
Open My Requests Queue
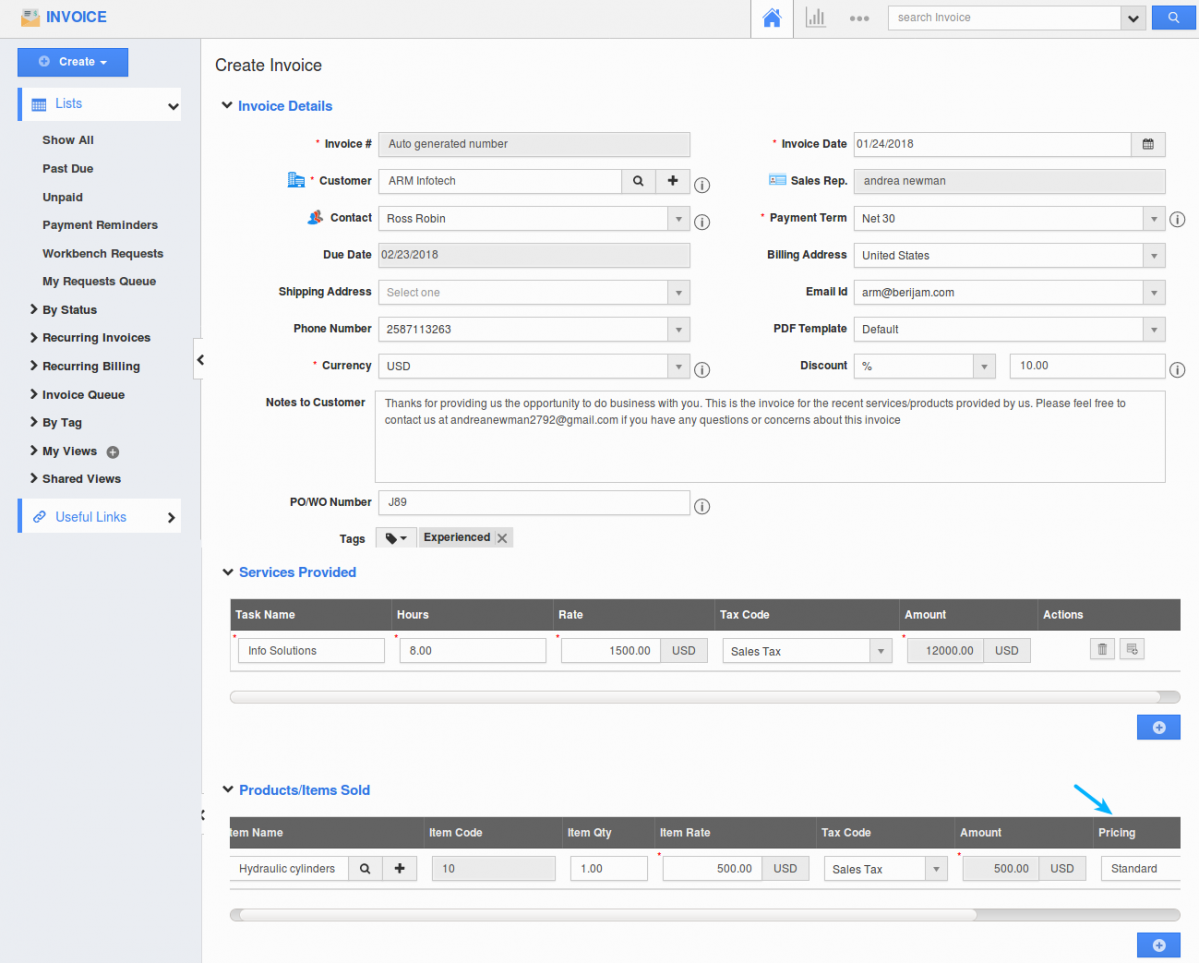click(x=99, y=281)
